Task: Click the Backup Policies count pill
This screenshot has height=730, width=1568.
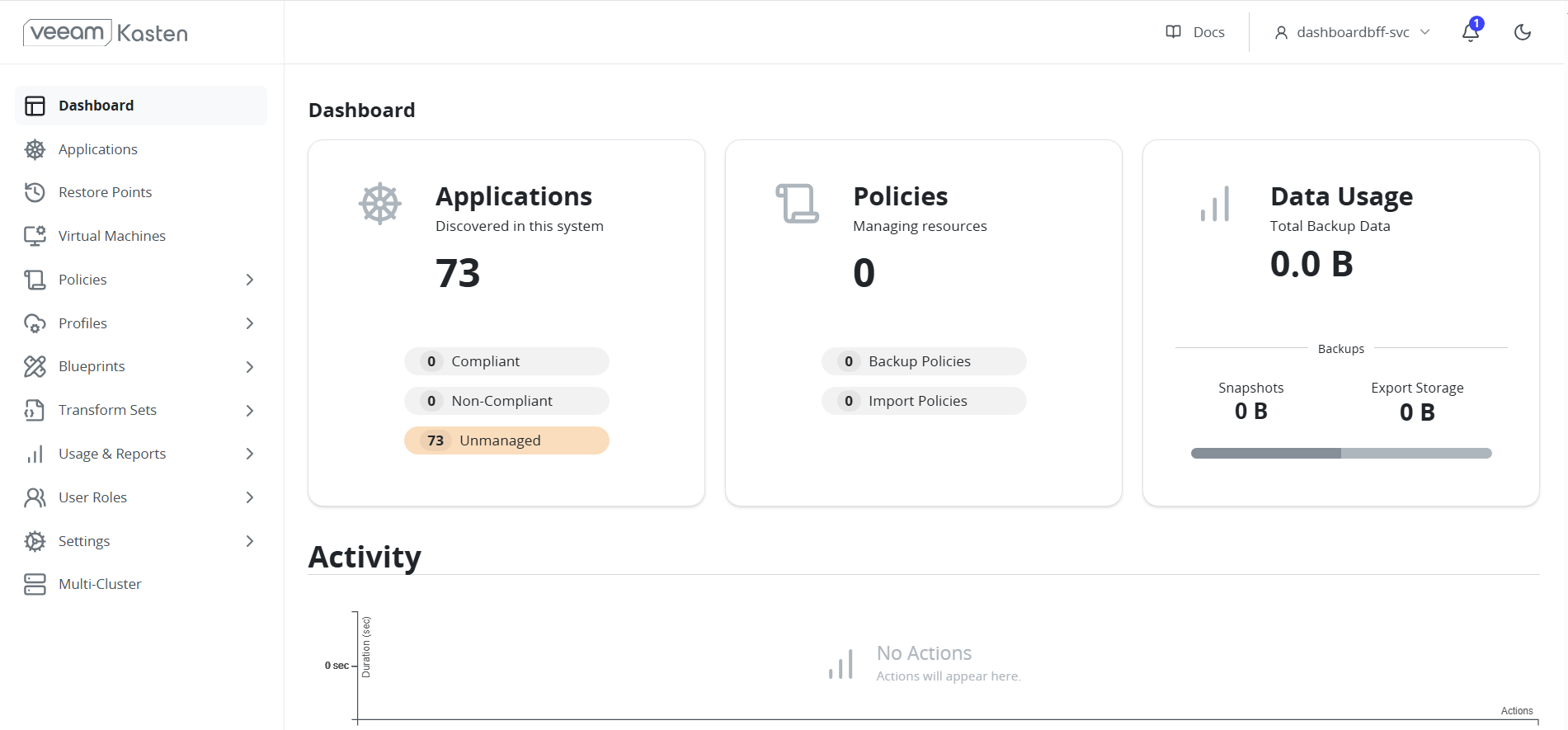Action: [x=924, y=361]
